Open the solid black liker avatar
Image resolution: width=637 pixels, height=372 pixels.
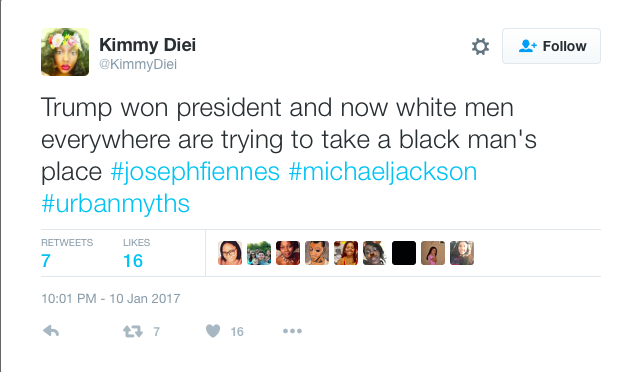[404, 253]
